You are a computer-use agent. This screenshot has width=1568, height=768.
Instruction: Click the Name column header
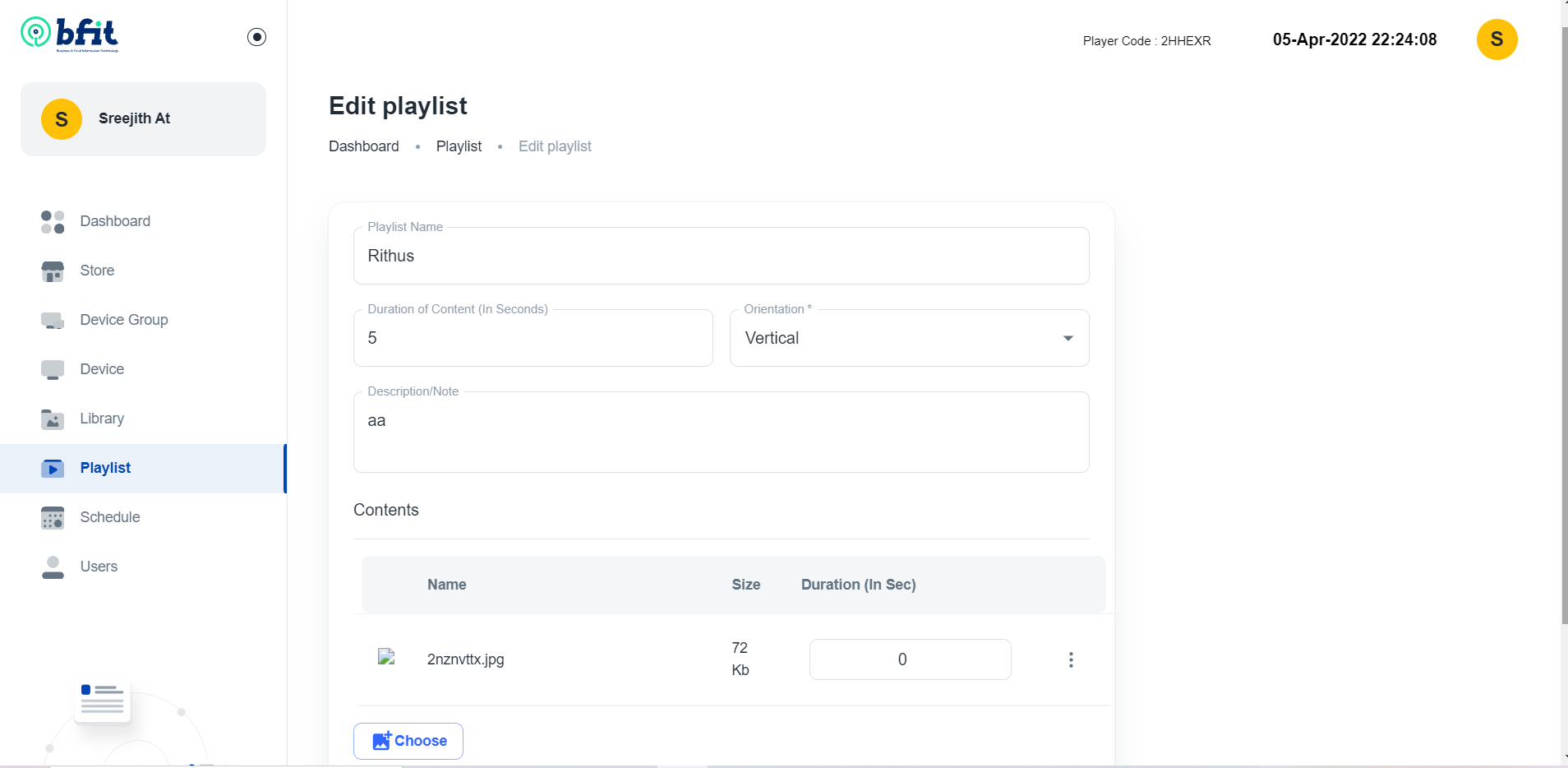tap(447, 585)
